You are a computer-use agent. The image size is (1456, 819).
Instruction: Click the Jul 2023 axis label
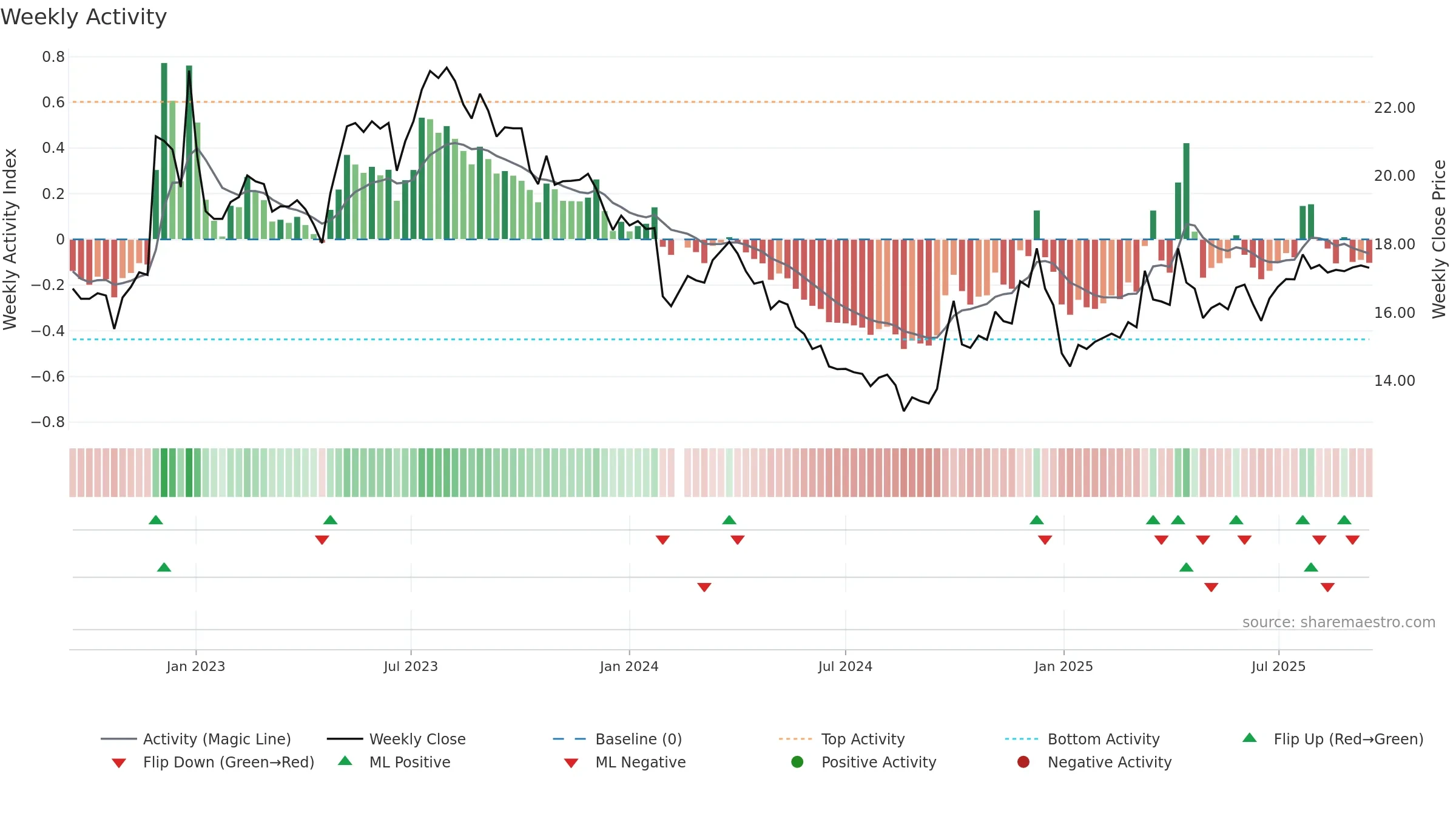click(x=411, y=667)
